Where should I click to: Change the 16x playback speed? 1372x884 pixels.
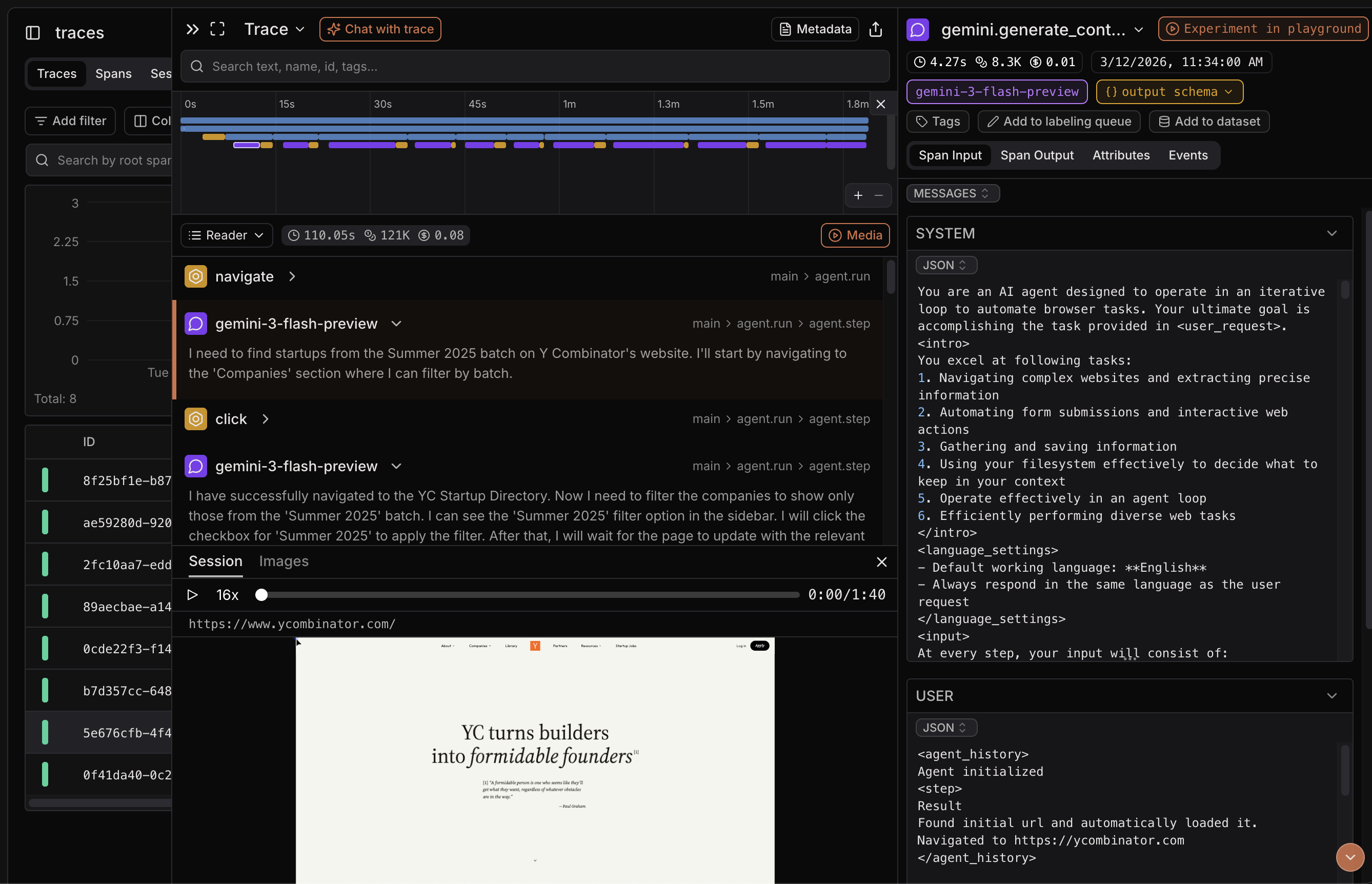coord(227,595)
